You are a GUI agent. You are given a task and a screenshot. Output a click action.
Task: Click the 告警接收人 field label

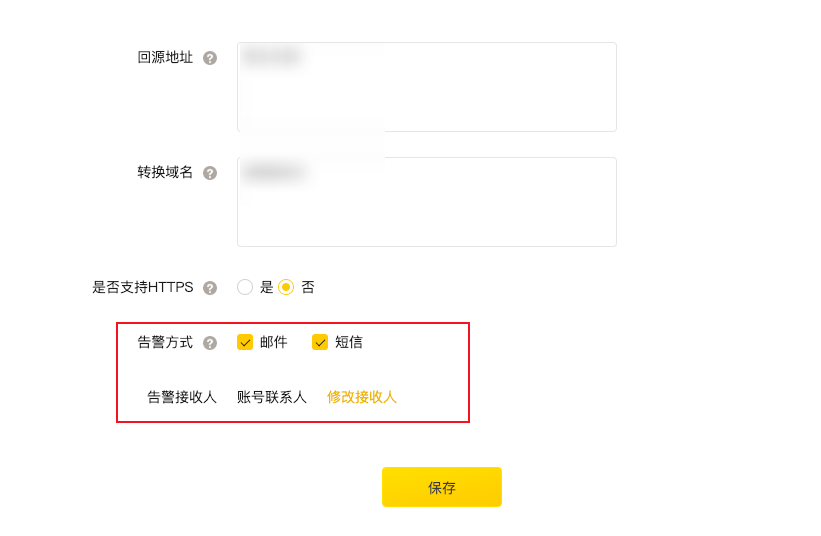pos(182,397)
